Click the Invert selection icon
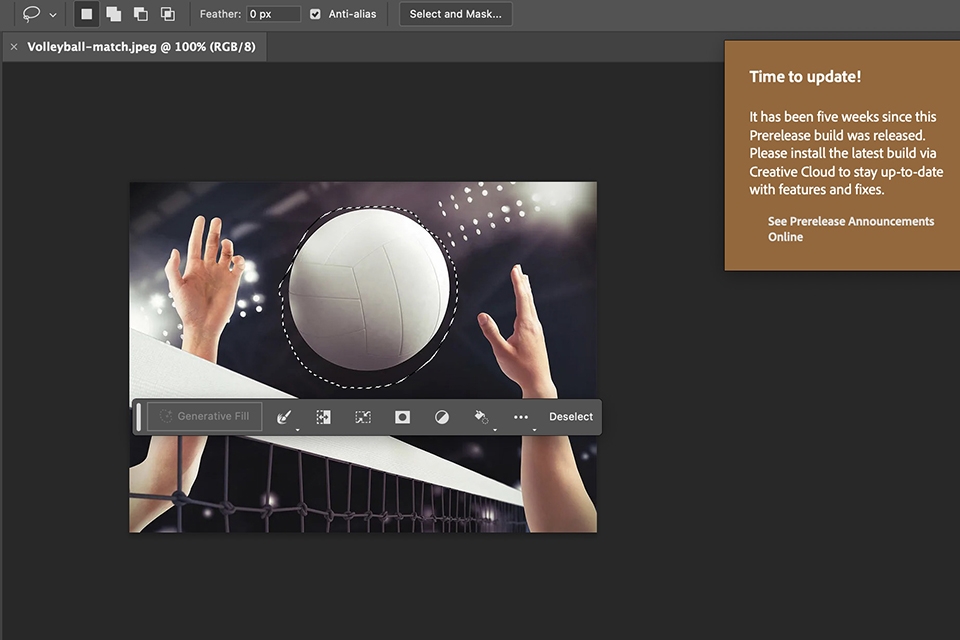 [323, 416]
